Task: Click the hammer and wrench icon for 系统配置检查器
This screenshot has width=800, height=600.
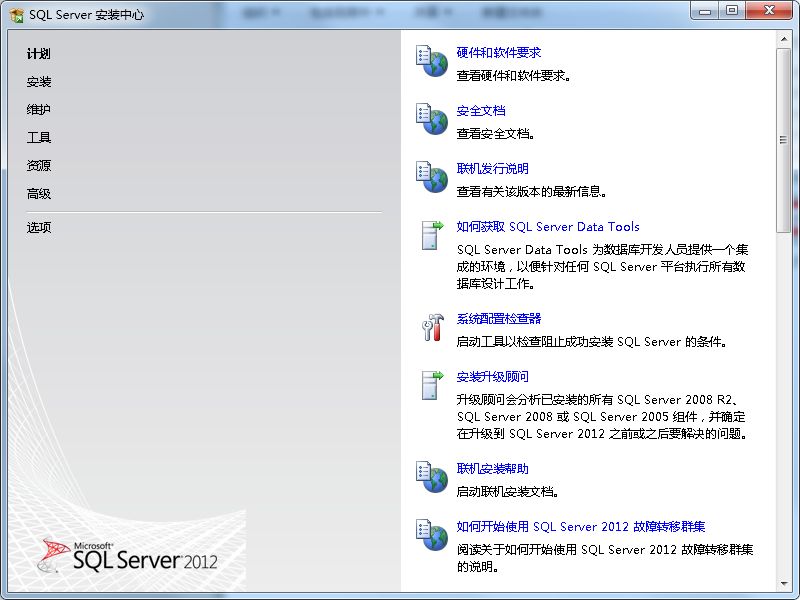Action: (x=433, y=327)
